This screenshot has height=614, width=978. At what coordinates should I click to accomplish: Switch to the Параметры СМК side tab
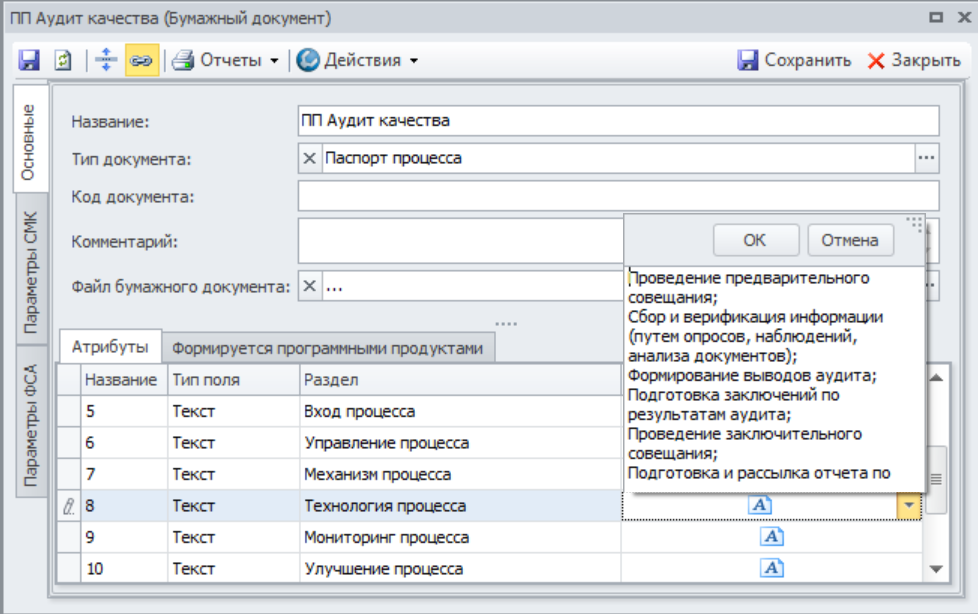pyautogui.click(x=31, y=272)
